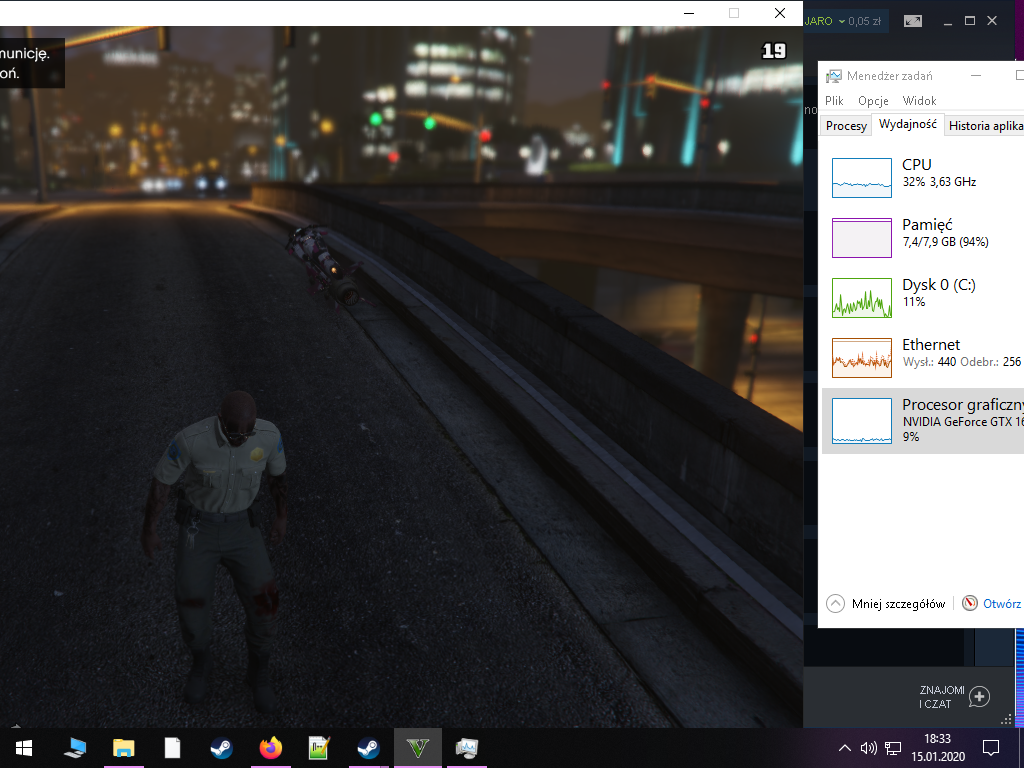
Task: Open the computer icon on the taskbar
Action: [75, 748]
